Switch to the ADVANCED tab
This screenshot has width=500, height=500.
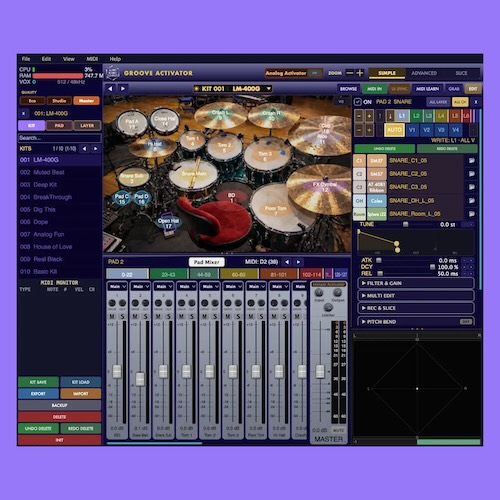[424, 73]
